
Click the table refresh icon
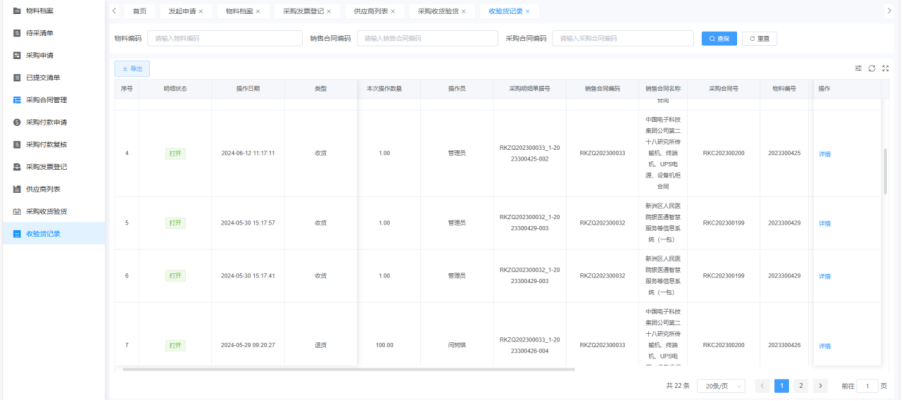point(871,68)
